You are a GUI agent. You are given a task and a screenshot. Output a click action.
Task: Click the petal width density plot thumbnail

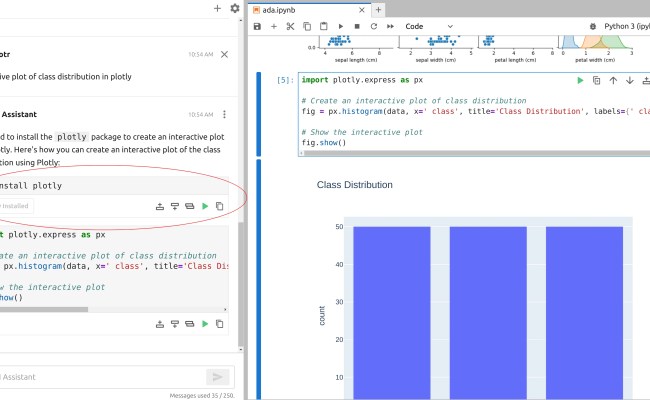596,43
